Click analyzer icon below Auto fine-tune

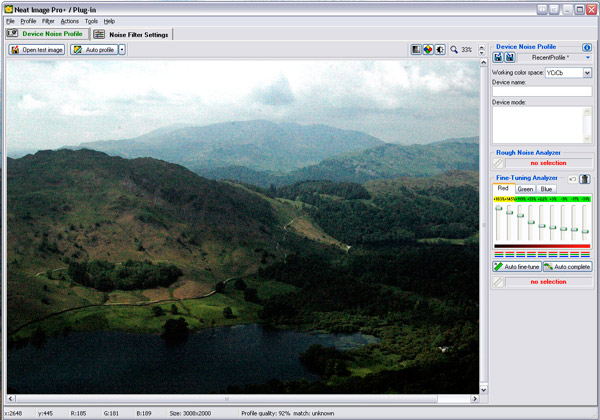498,282
